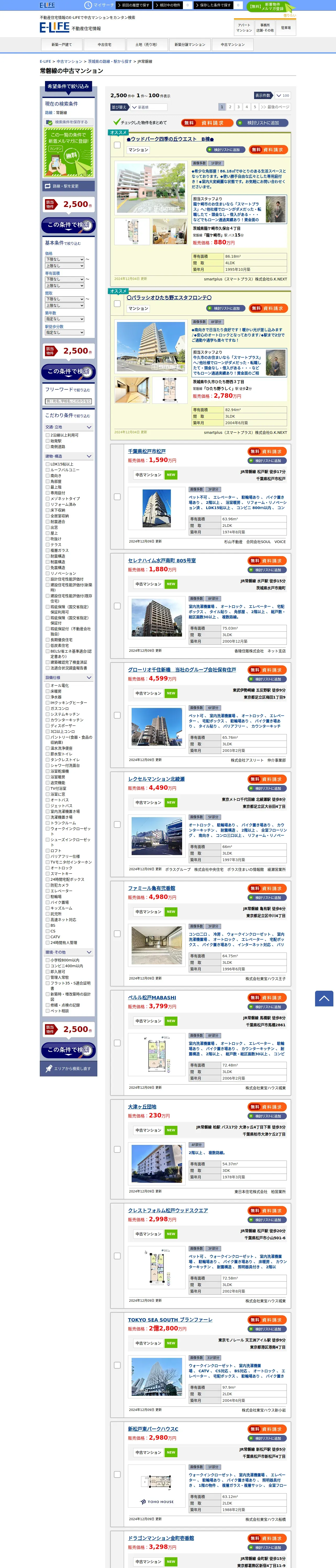
Task: Enable the リフォーム済み filter checkbox
Action: point(48,505)
